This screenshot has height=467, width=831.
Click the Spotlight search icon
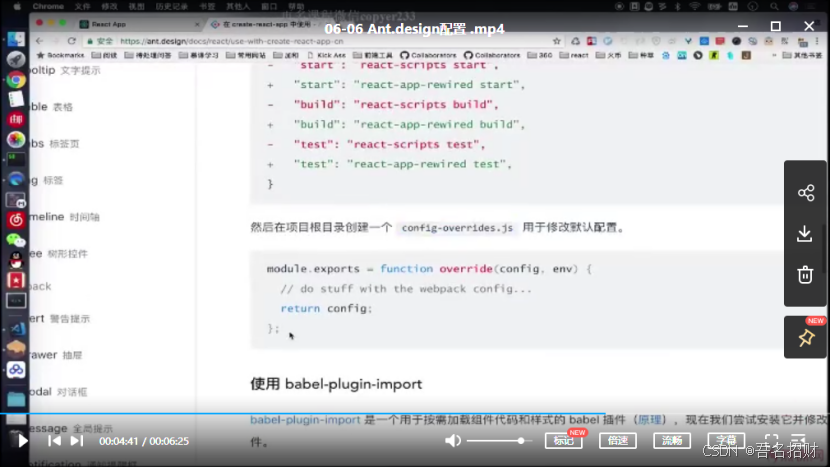(775, 6)
